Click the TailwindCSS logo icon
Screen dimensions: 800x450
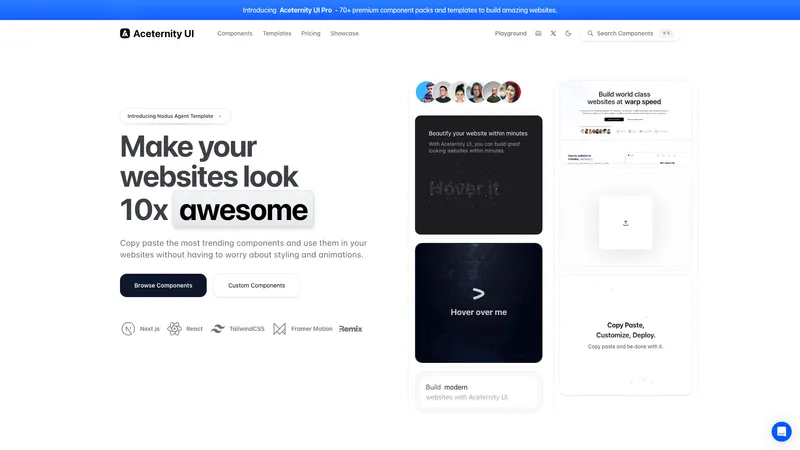coord(218,329)
